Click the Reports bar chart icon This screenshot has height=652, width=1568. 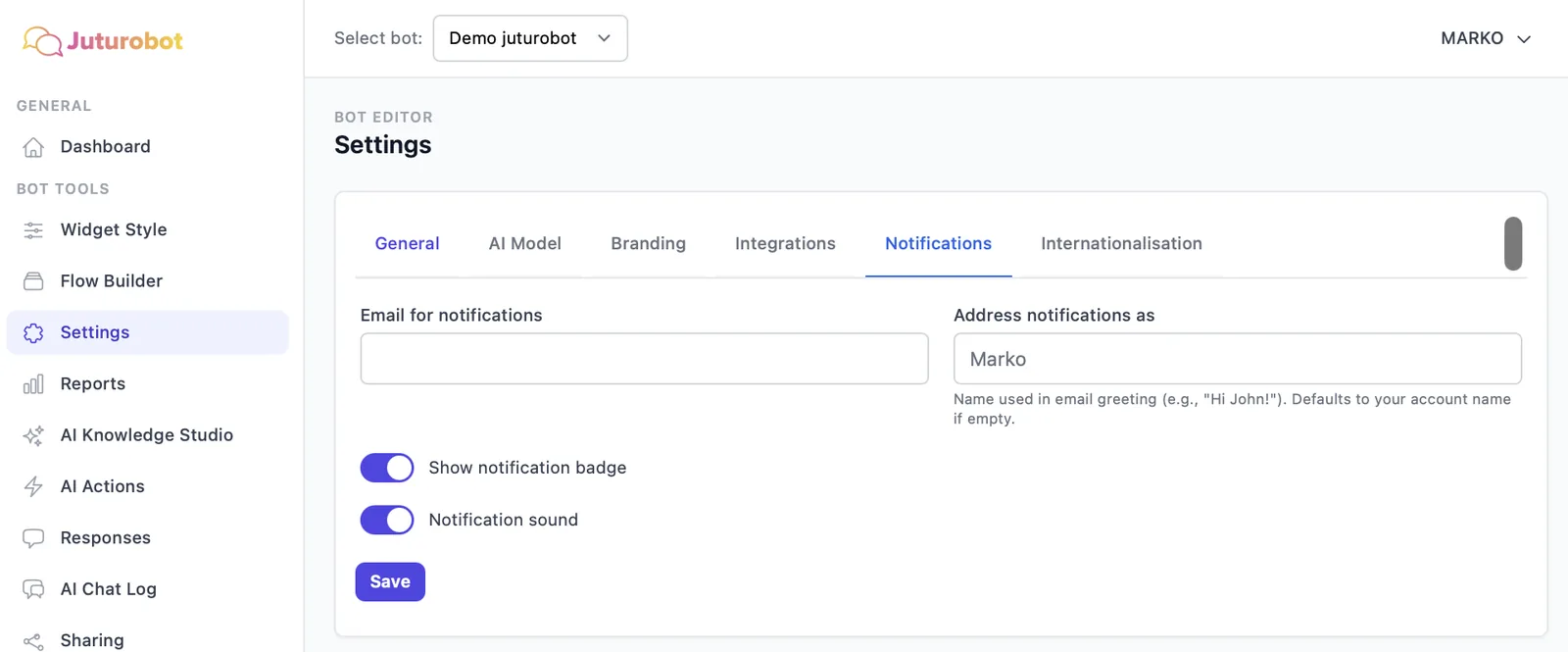pyautogui.click(x=33, y=384)
